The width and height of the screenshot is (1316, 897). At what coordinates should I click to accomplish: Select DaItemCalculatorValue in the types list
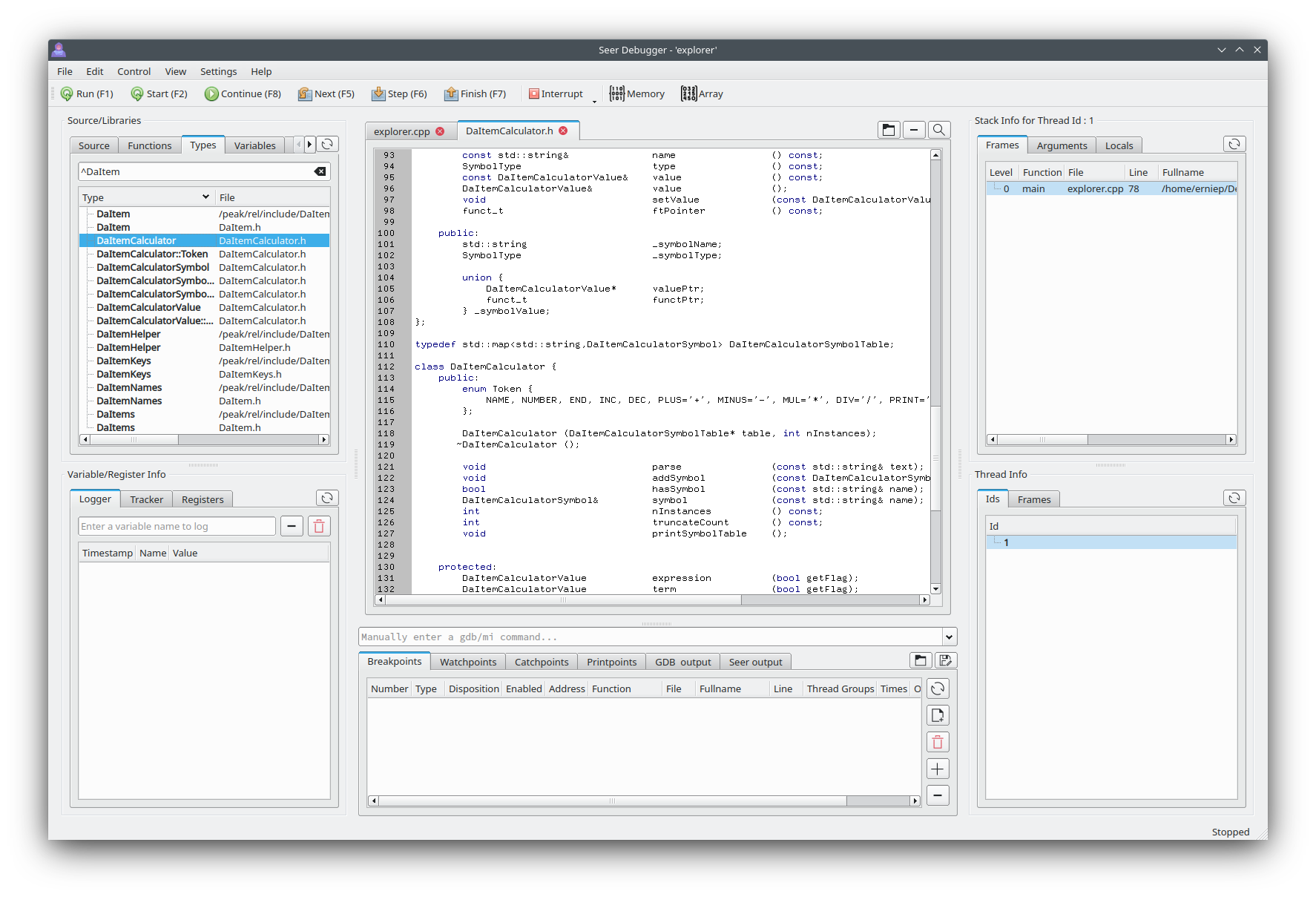(148, 308)
